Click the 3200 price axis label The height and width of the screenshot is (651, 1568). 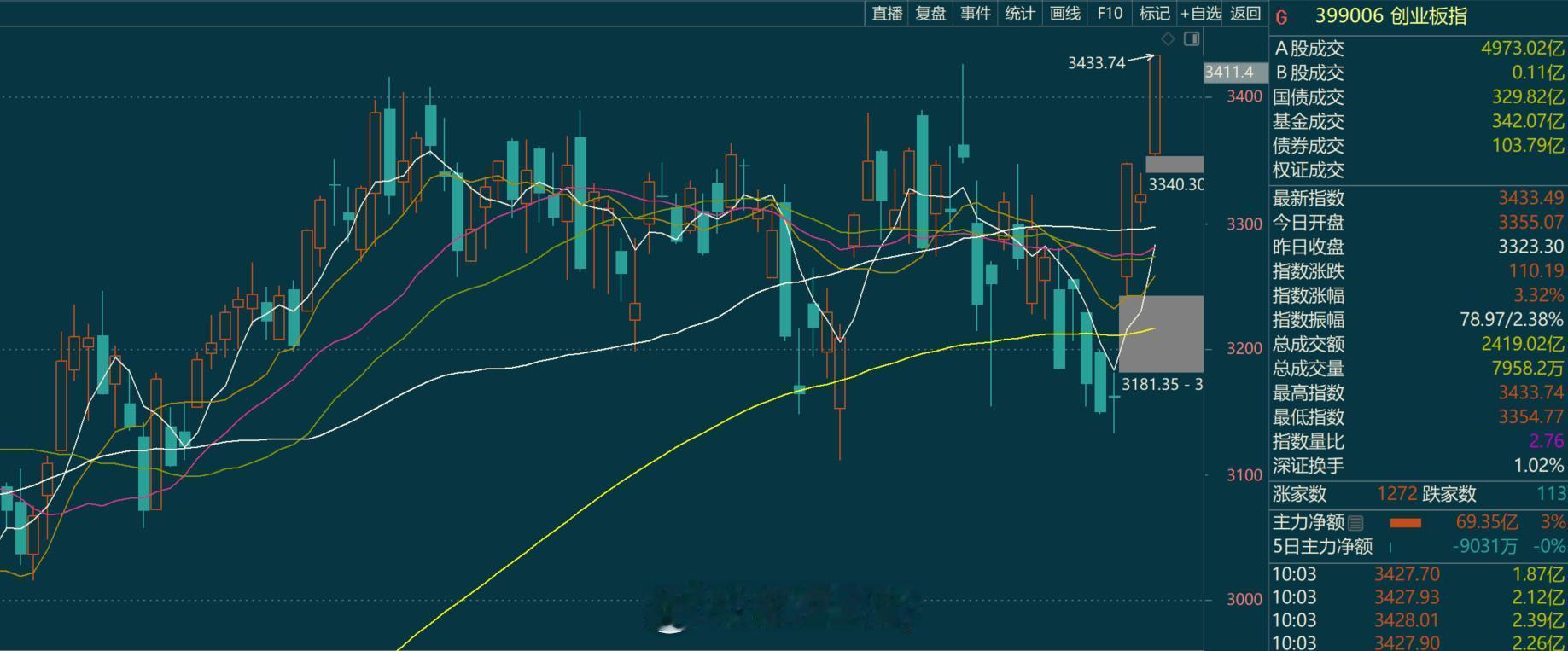(x=1244, y=348)
